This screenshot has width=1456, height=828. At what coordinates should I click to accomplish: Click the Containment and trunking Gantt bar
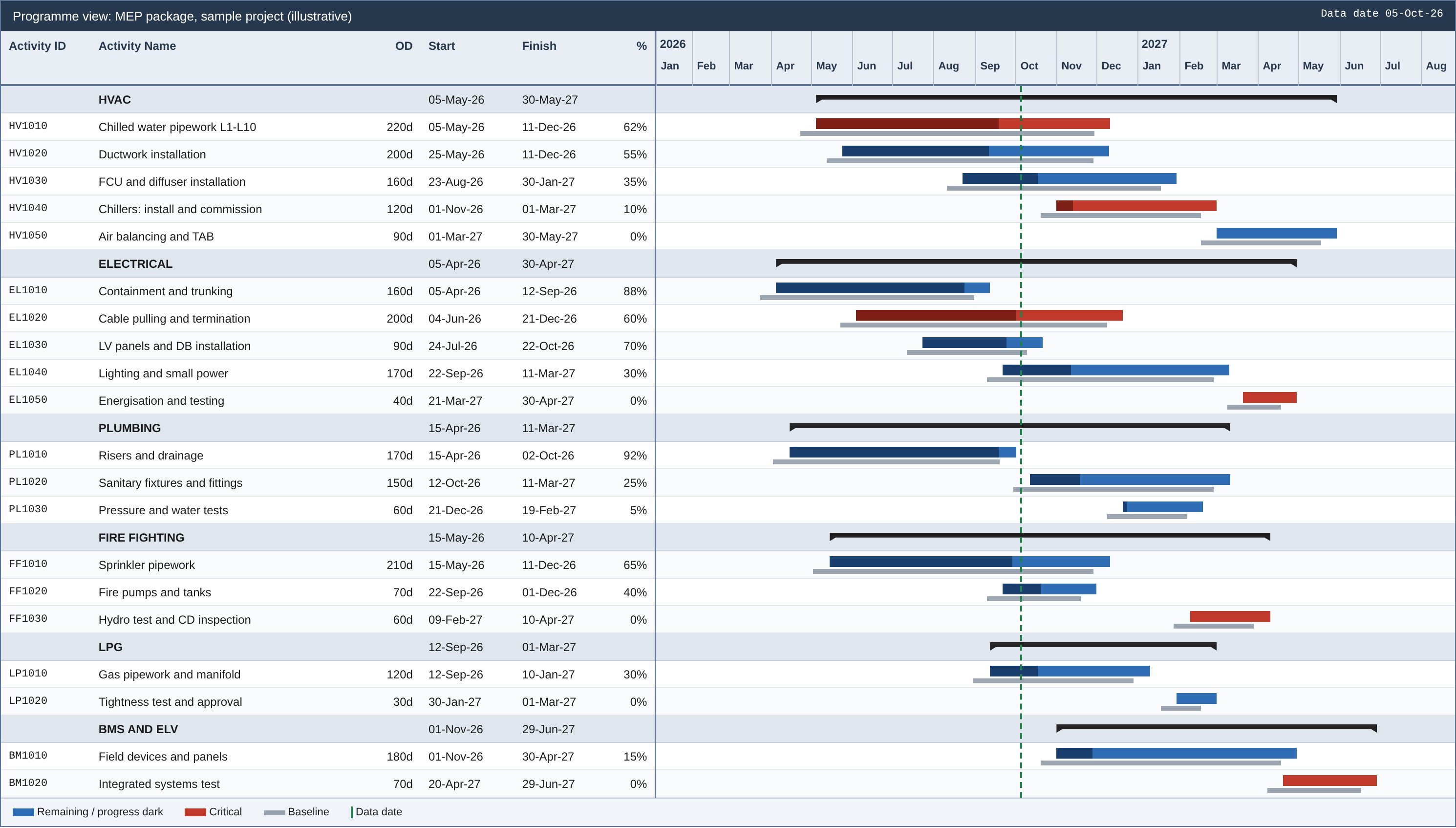click(x=882, y=288)
